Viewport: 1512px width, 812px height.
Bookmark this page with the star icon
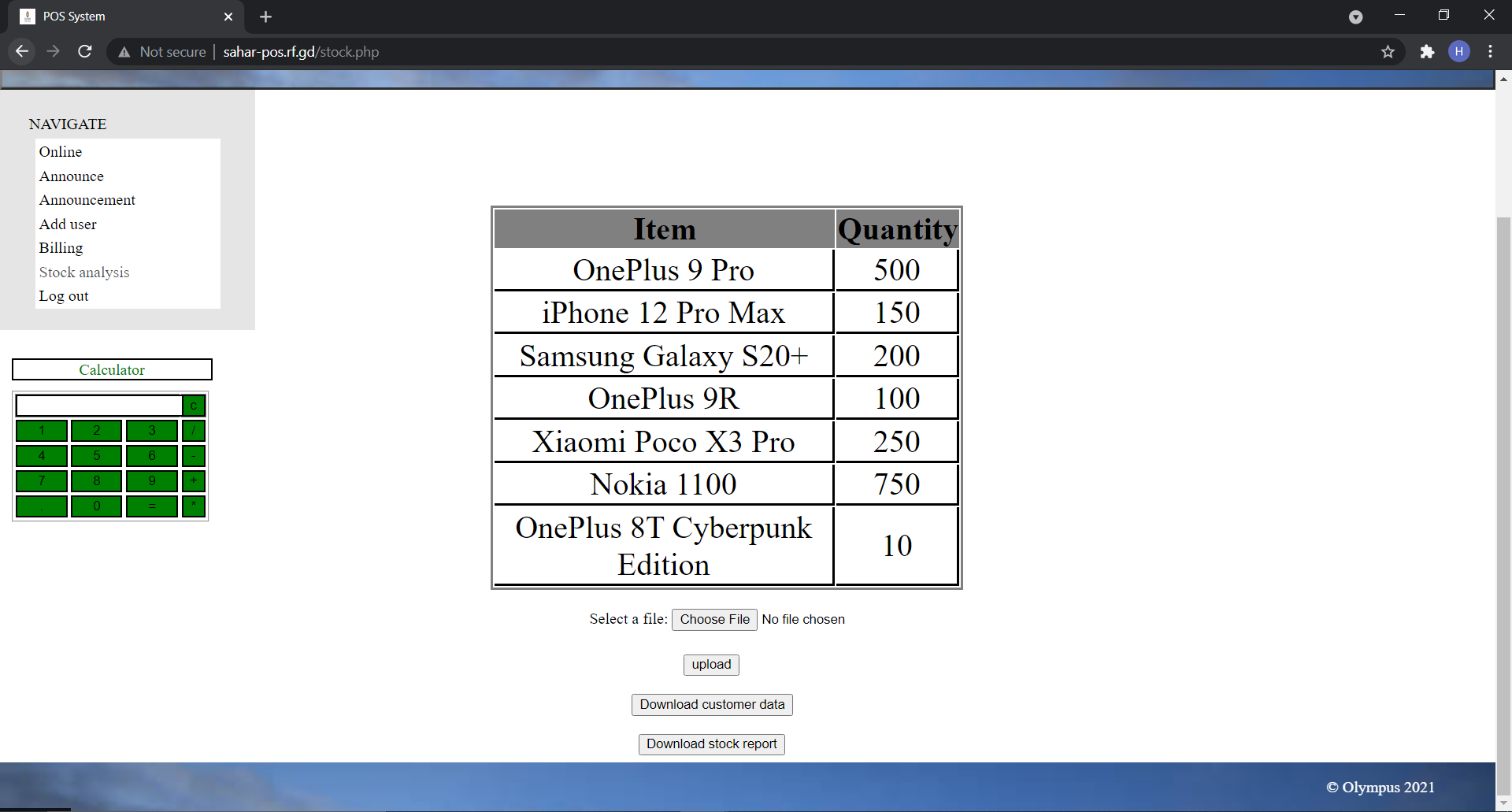1388,52
